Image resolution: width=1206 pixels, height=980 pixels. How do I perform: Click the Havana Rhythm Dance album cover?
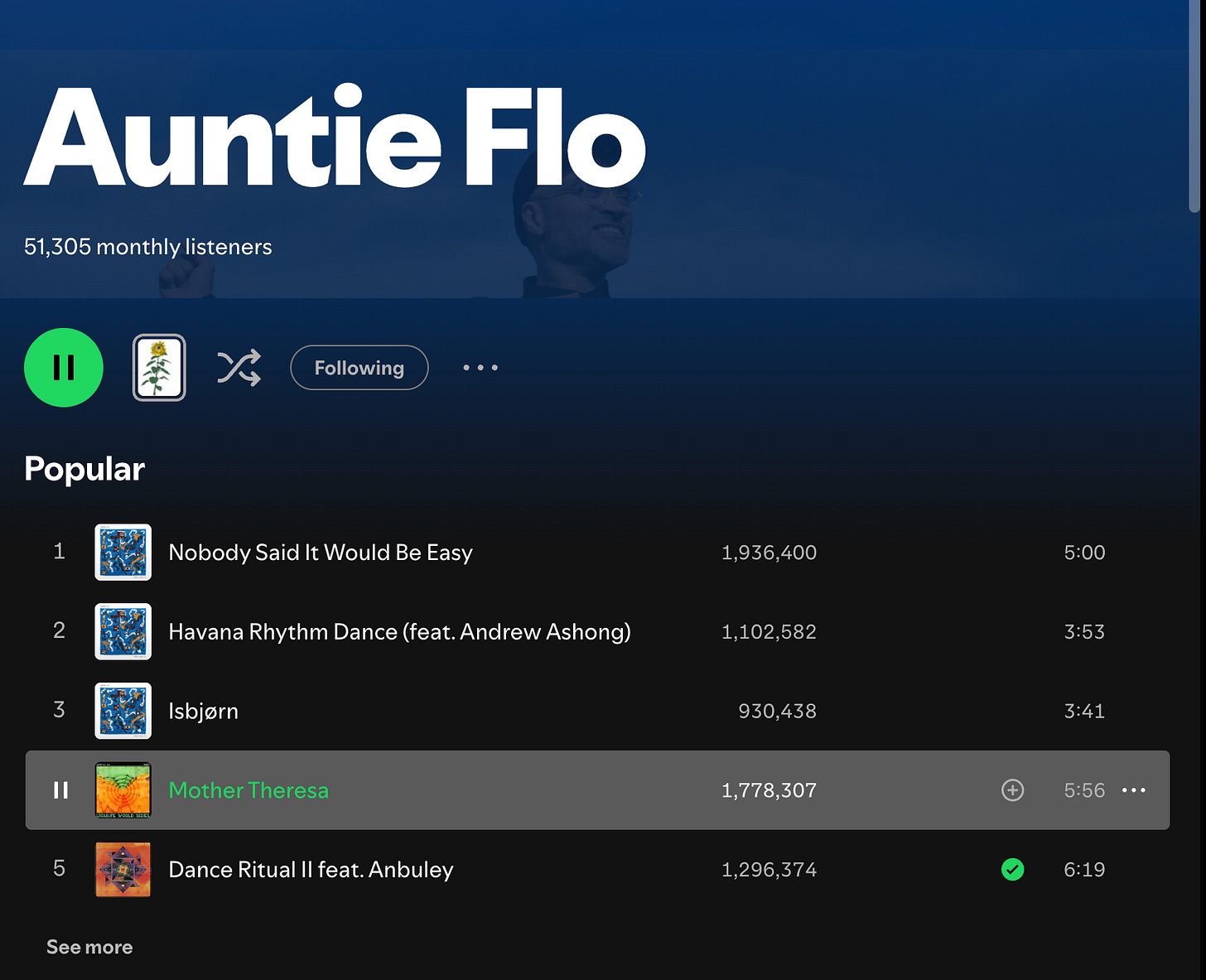point(123,631)
